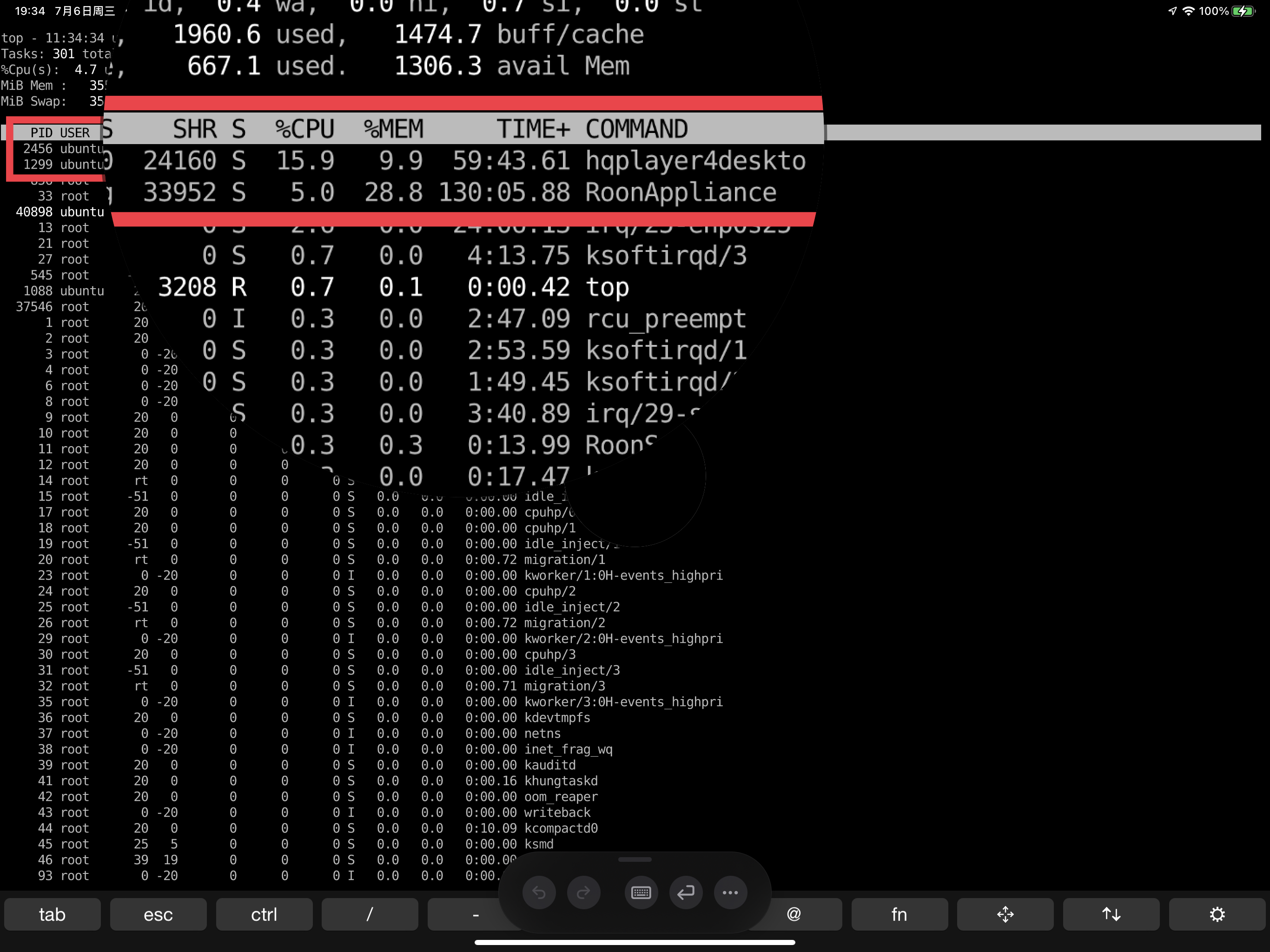The height and width of the screenshot is (952, 1270).
Task: Click the 40898 ubuntu process row
Action: coord(60,212)
